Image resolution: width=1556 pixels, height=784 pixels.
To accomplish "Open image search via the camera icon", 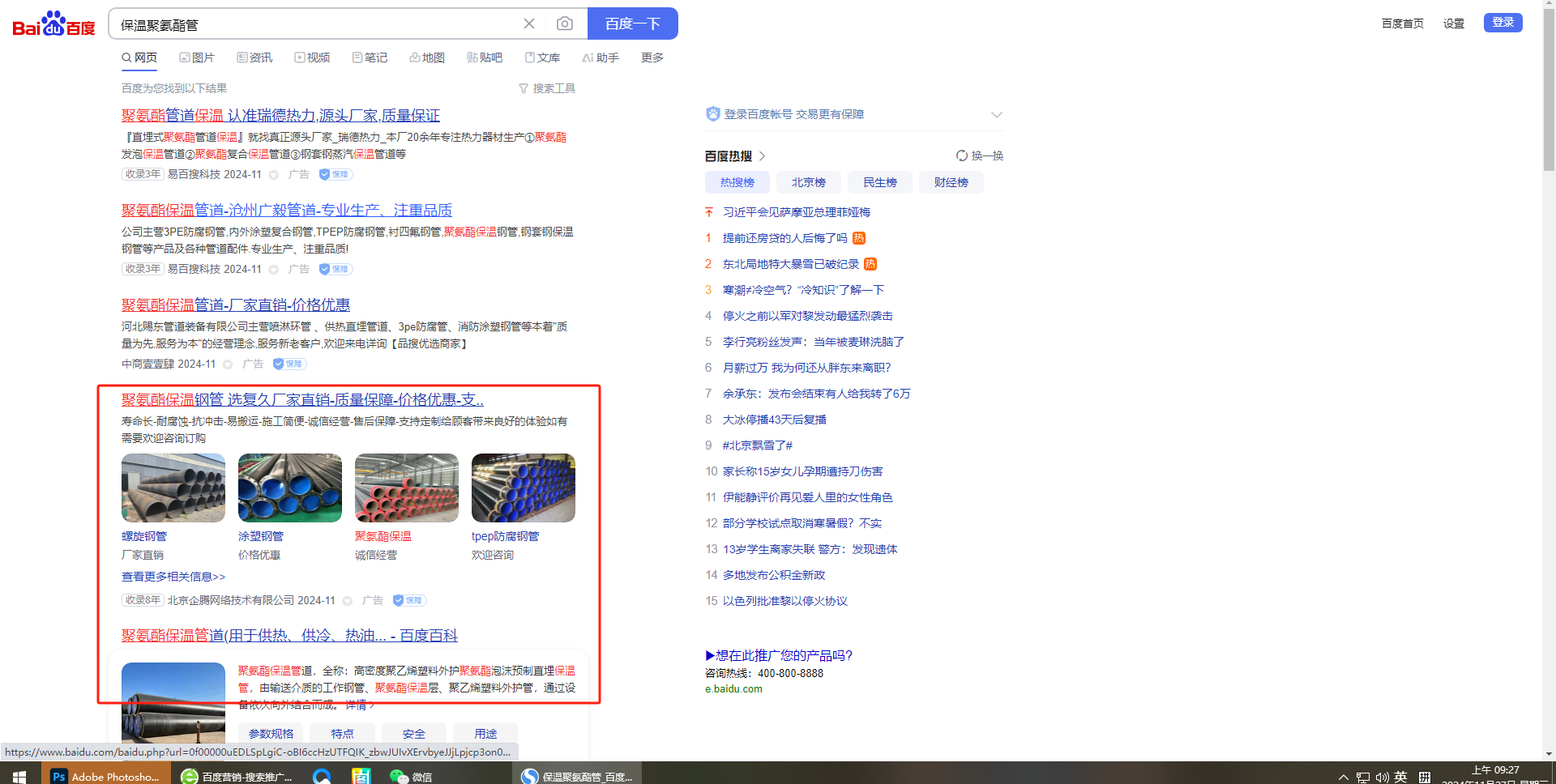I will (565, 23).
